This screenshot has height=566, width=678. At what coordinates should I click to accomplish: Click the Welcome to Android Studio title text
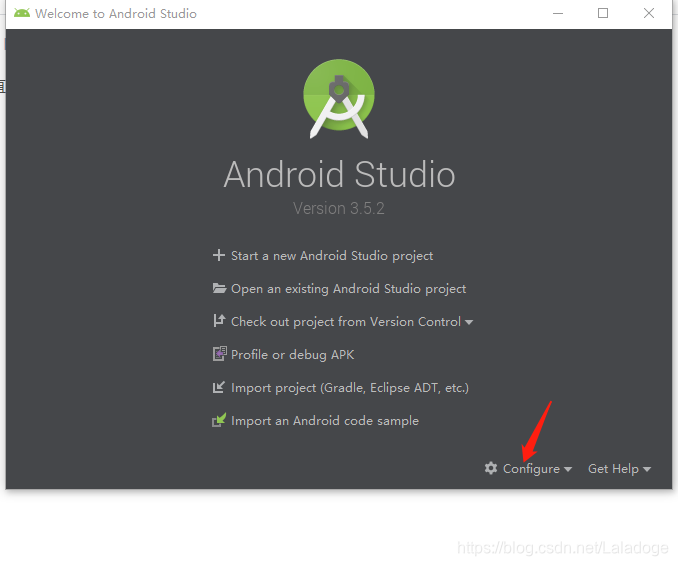coord(116,13)
